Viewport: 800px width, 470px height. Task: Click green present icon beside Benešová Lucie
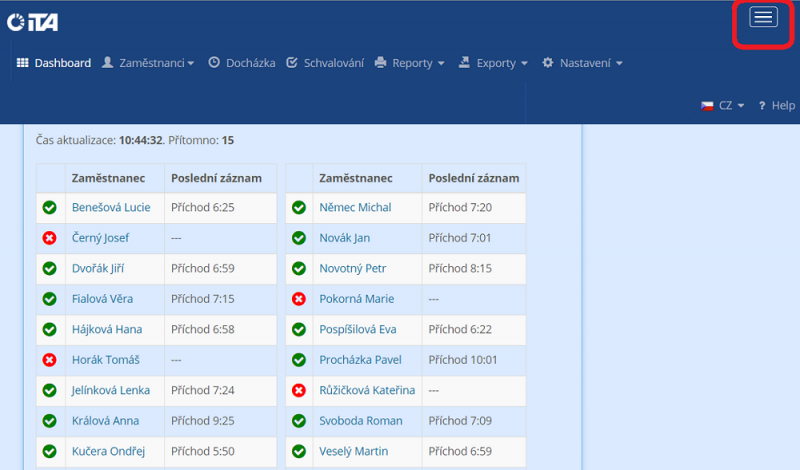49,208
